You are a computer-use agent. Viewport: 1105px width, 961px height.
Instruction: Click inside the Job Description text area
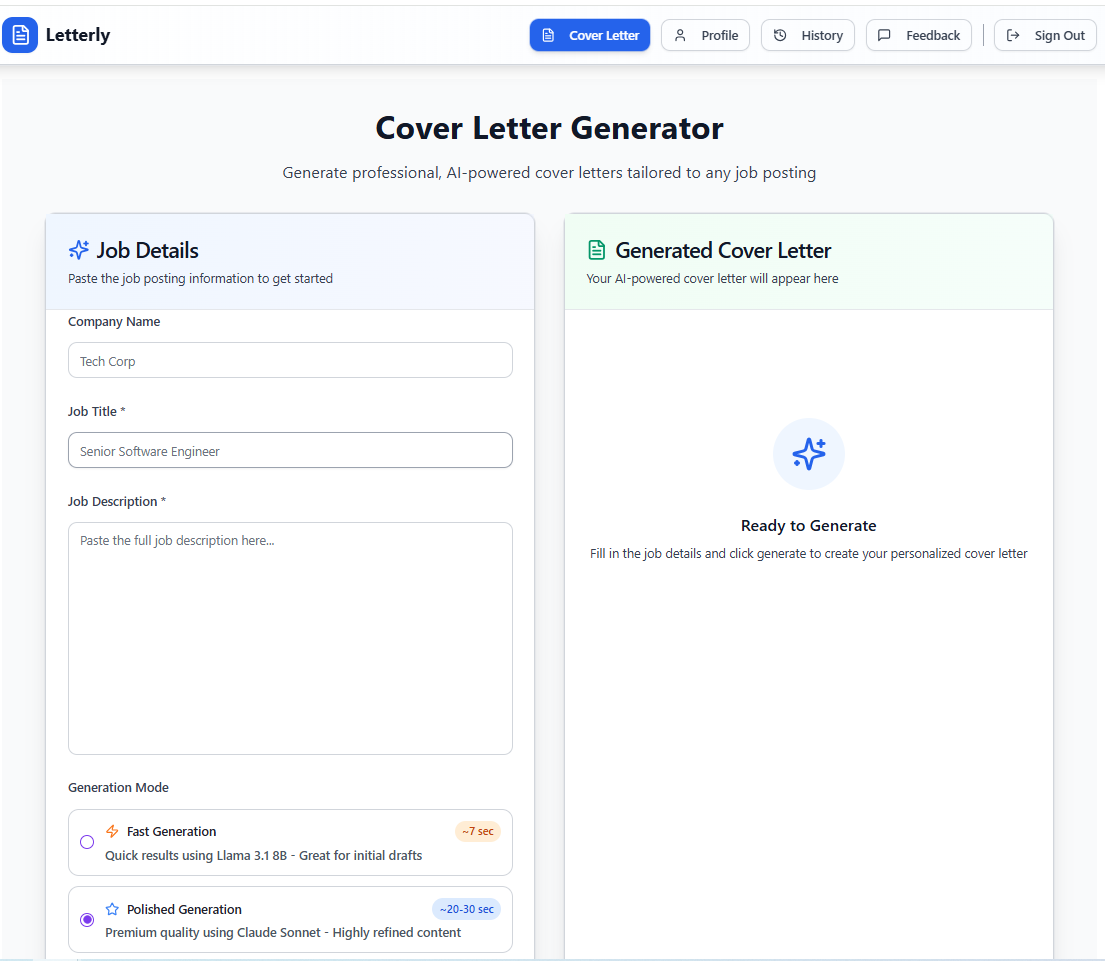pos(290,637)
